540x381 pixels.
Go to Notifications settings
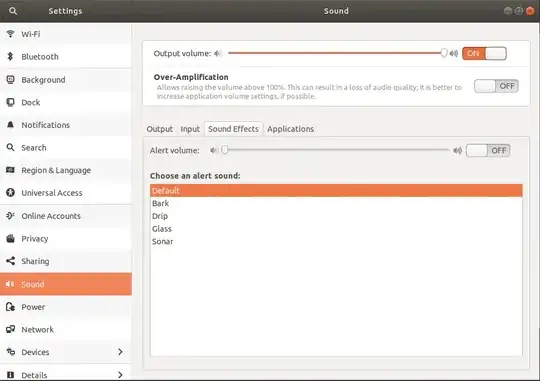click(66, 125)
